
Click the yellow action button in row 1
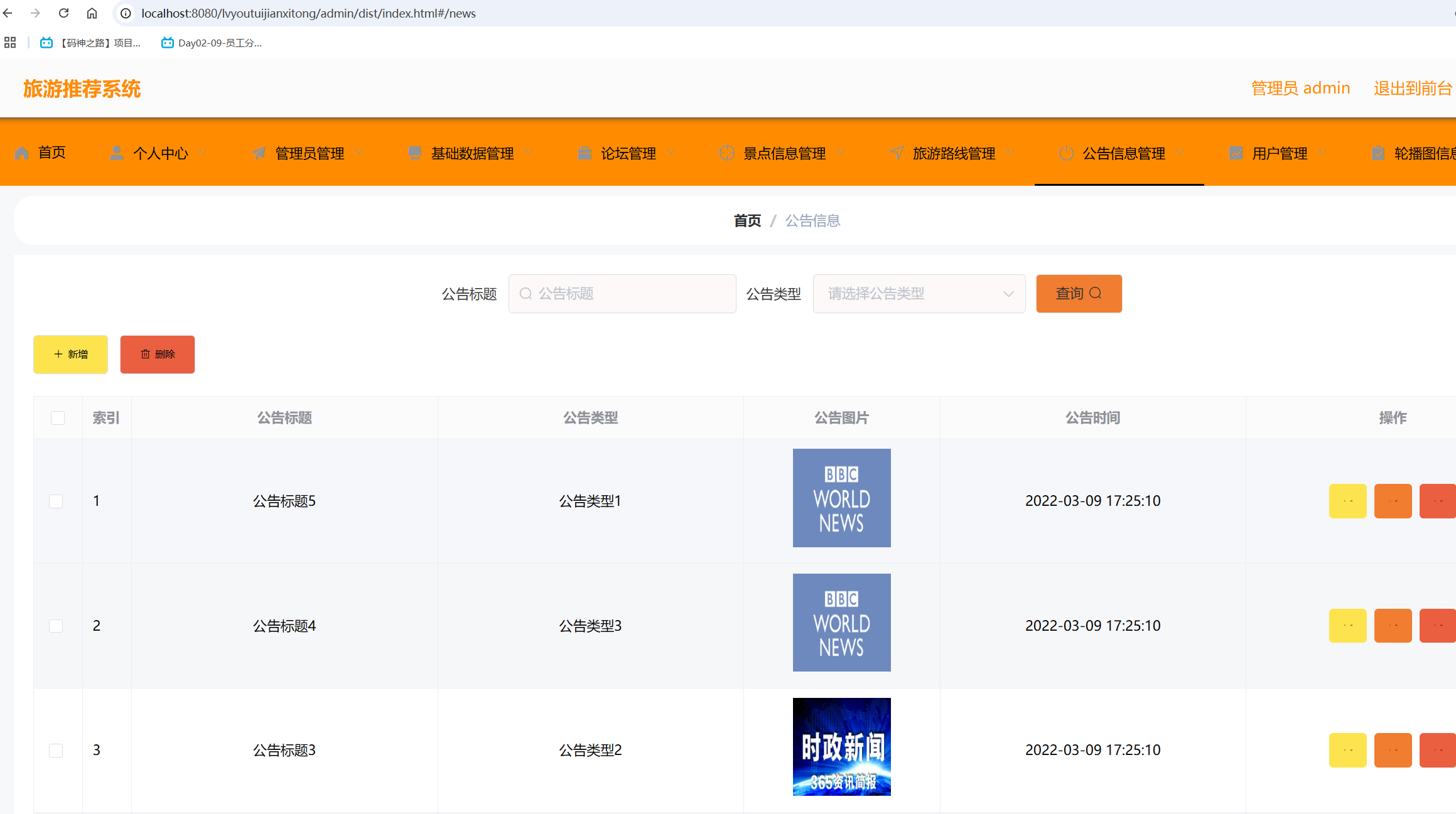pos(1347,501)
